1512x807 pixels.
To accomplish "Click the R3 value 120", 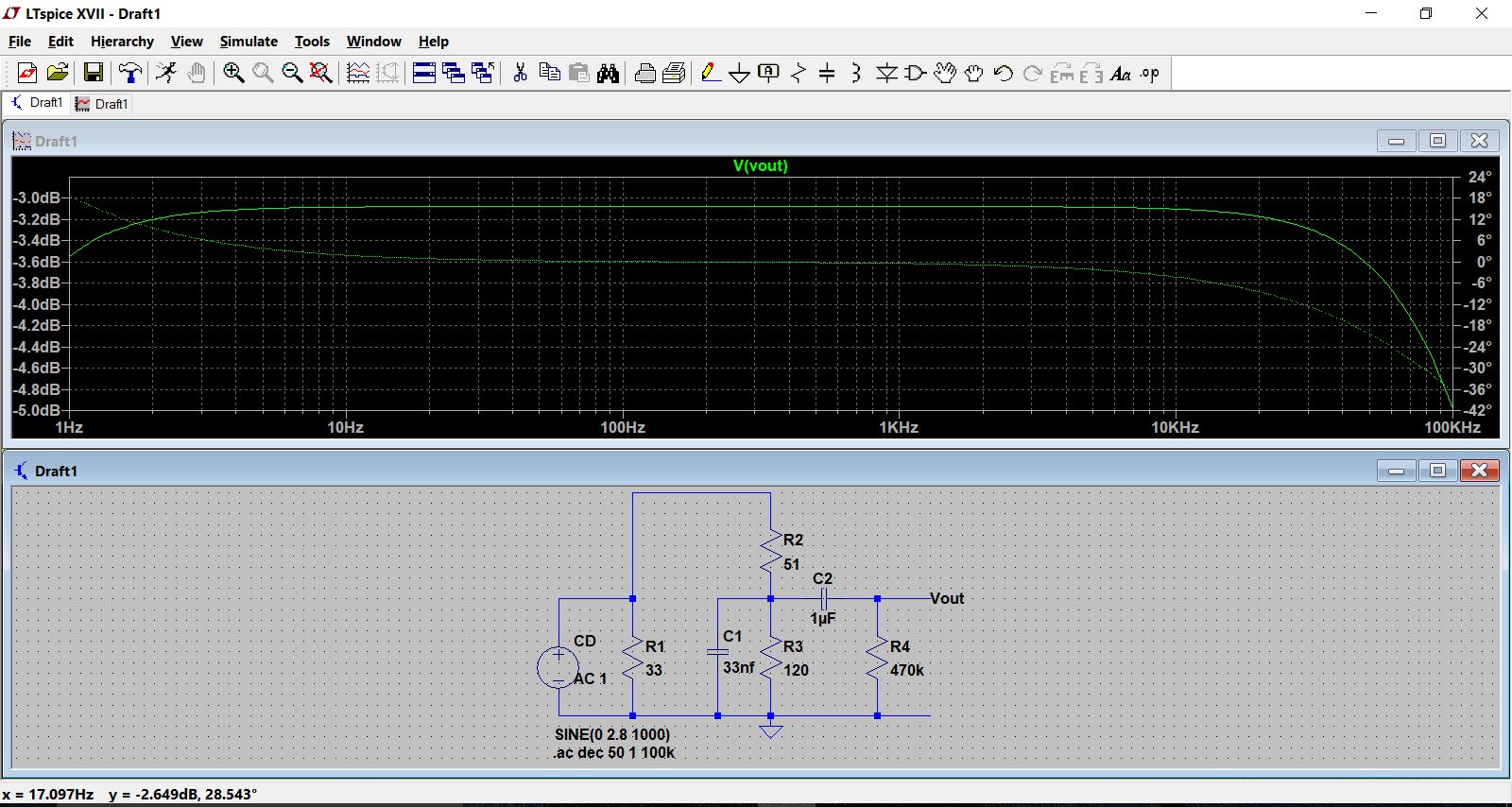I will coord(796,670).
